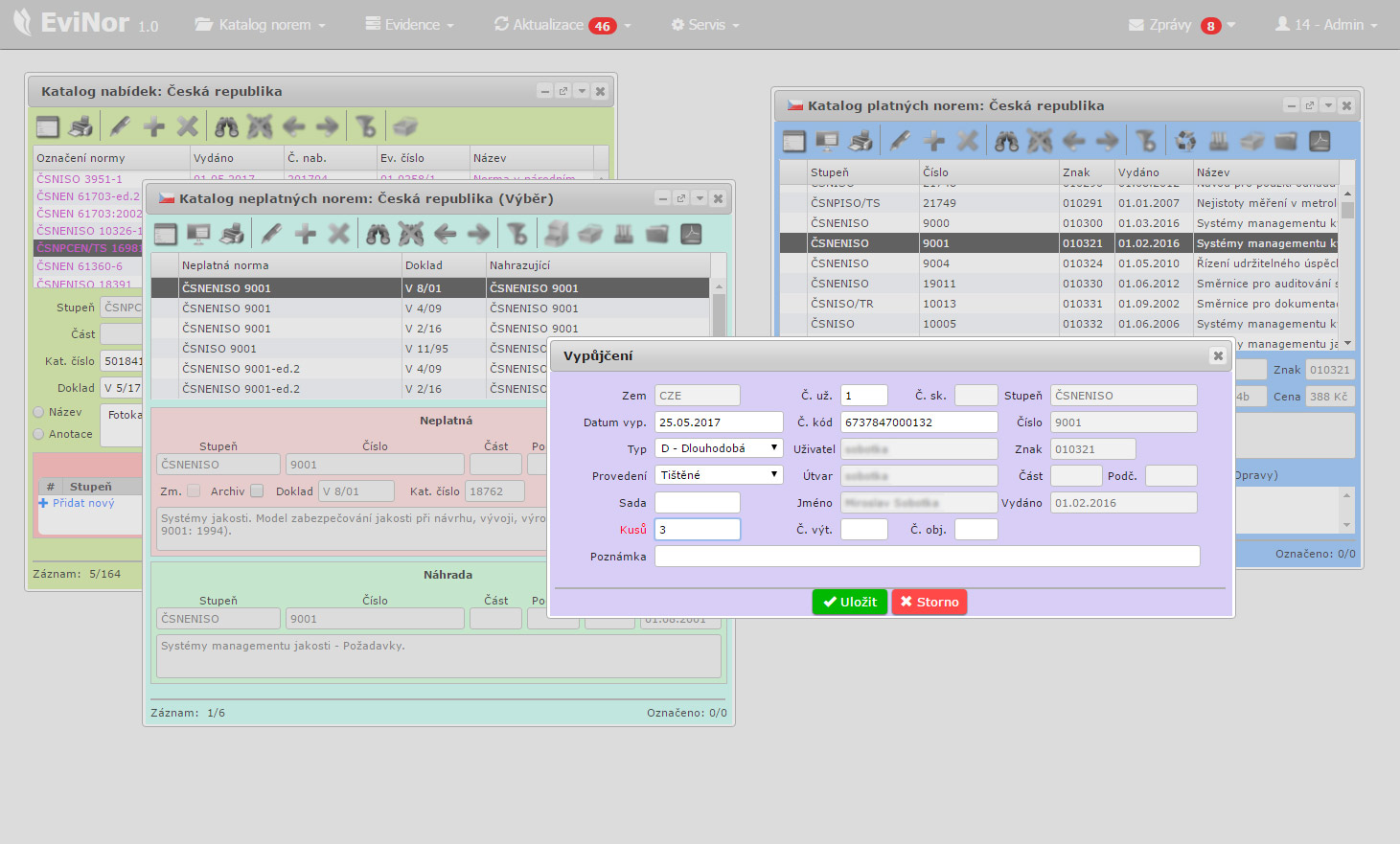Click the green Uložit button
The image size is (1400, 844).
(x=849, y=602)
